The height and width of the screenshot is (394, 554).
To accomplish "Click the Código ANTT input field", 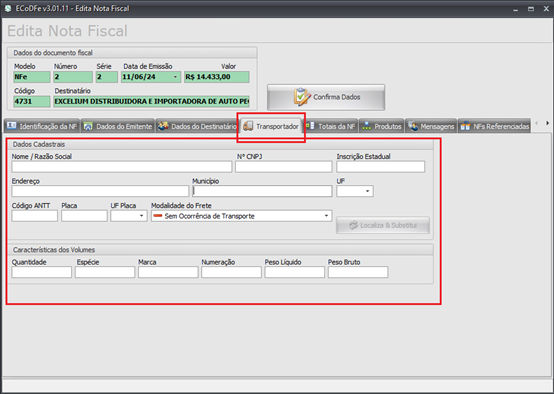I will 35,216.
